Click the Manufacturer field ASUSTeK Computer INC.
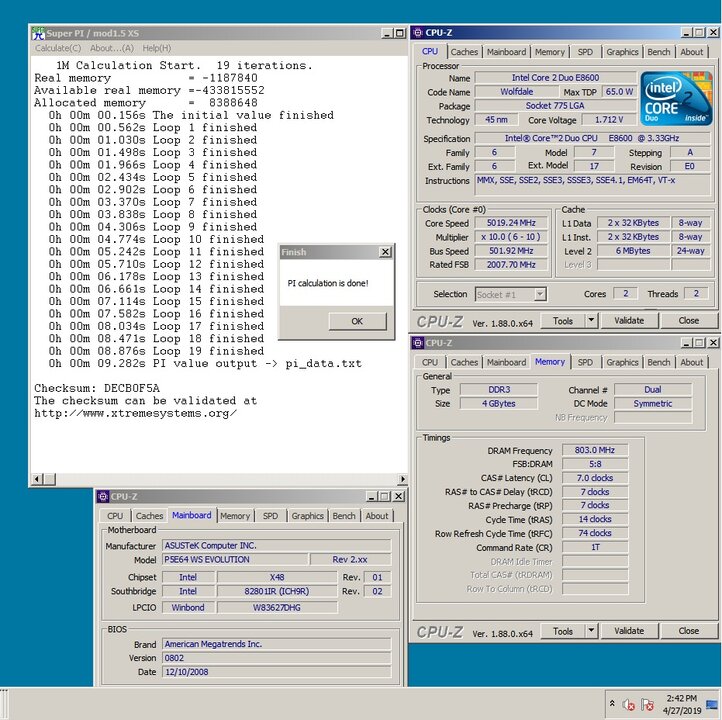The image size is (722, 720). click(x=276, y=546)
